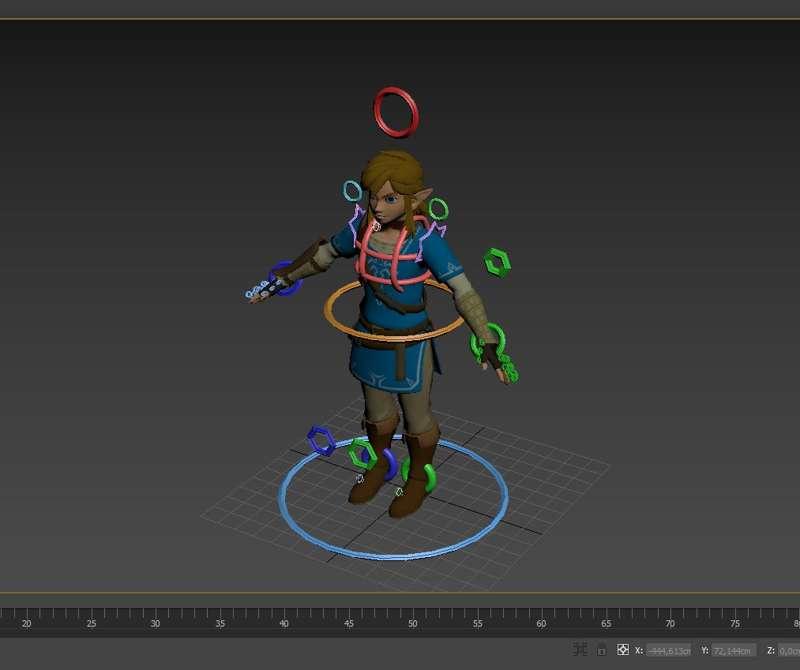This screenshot has width=800, height=670.
Task: Click frame 30 on the timeline ruler
Action: point(156,624)
